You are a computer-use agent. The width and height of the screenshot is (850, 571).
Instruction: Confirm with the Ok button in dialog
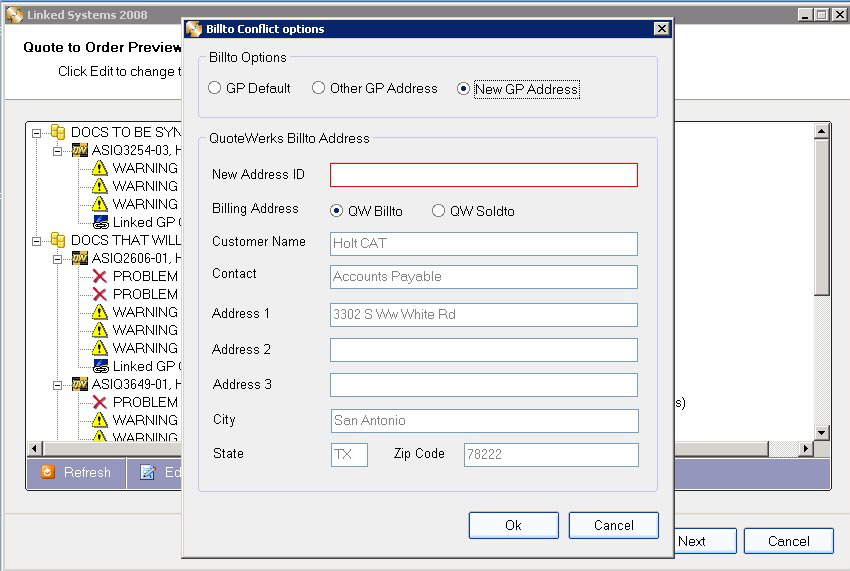click(513, 525)
